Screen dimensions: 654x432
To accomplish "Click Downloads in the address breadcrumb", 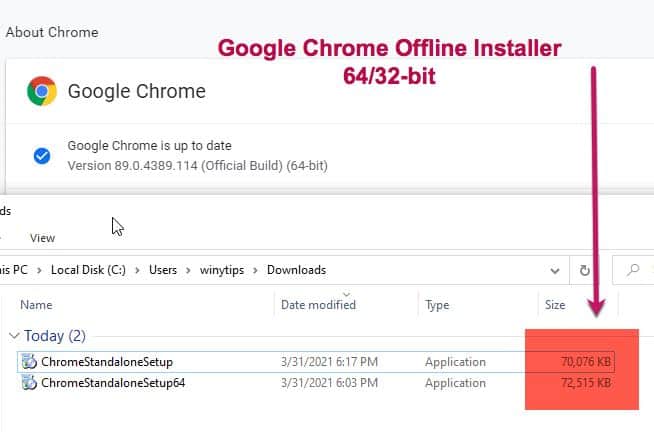I will point(296,270).
